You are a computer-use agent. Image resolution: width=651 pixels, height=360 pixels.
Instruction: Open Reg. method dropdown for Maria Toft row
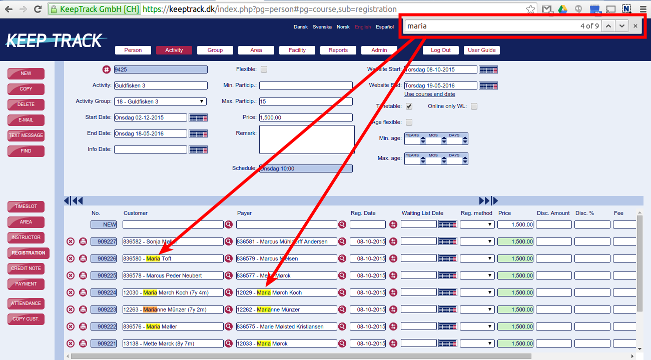click(477, 258)
